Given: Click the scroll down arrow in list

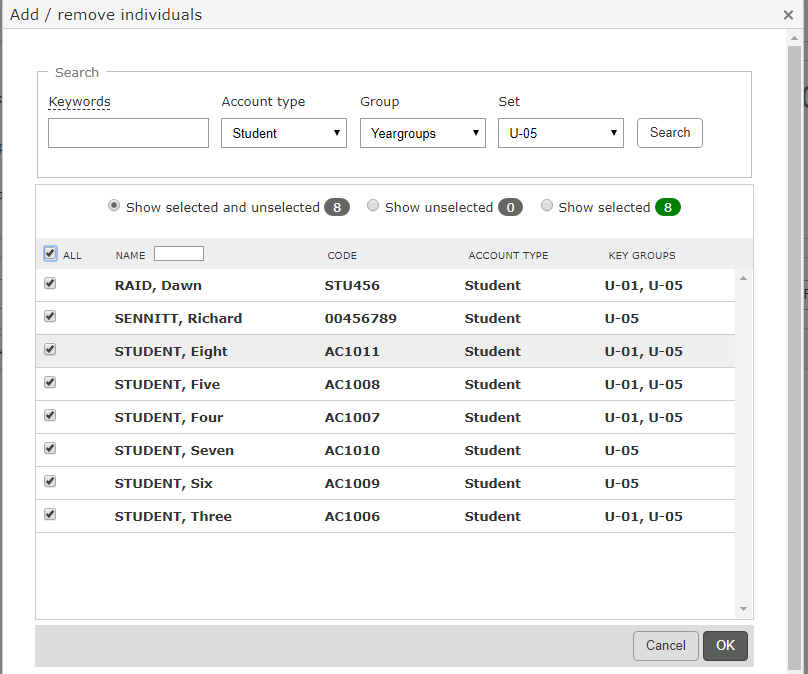Looking at the screenshot, I should click(x=743, y=609).
